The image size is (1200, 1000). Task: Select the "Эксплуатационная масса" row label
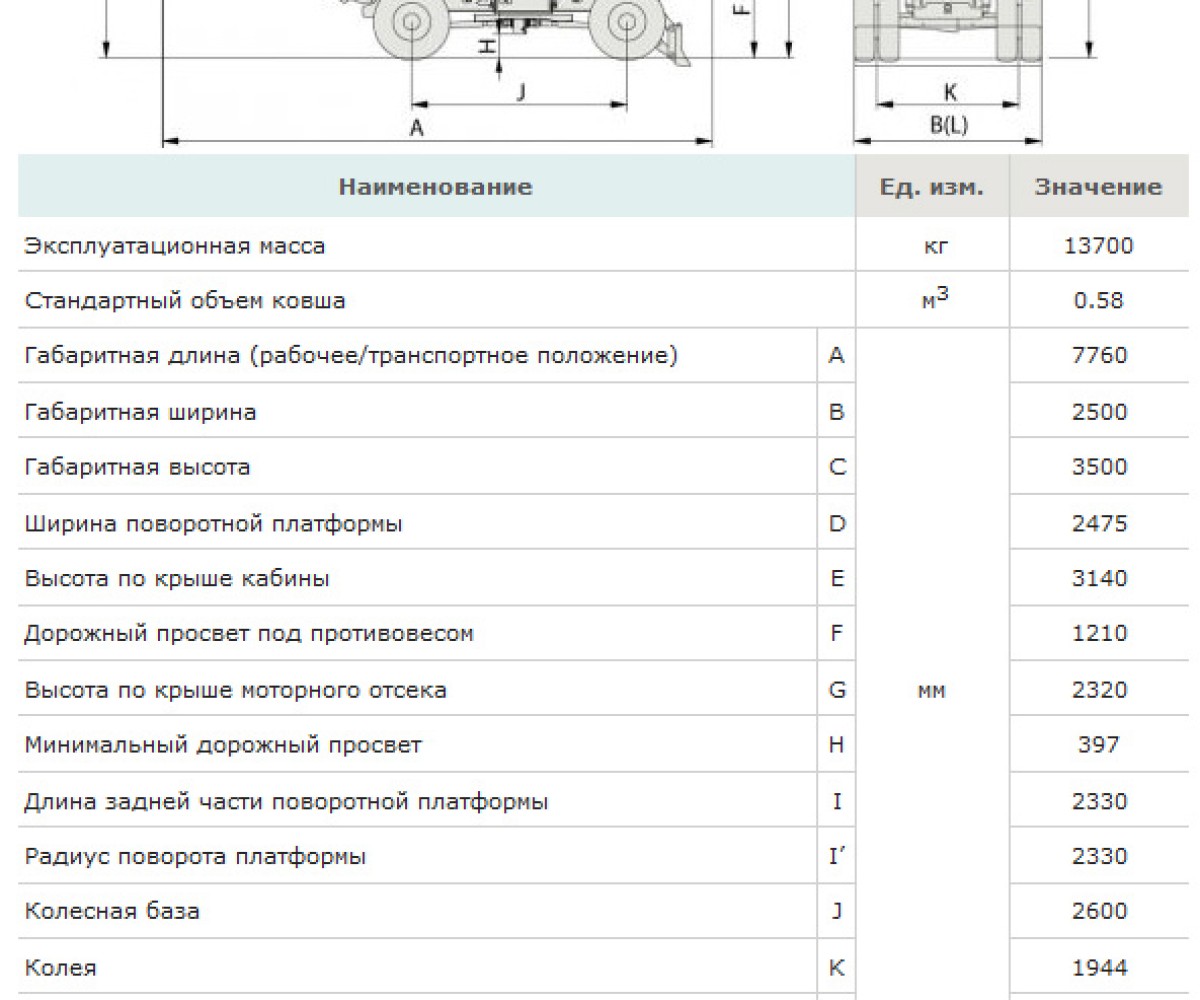point(174,246)
